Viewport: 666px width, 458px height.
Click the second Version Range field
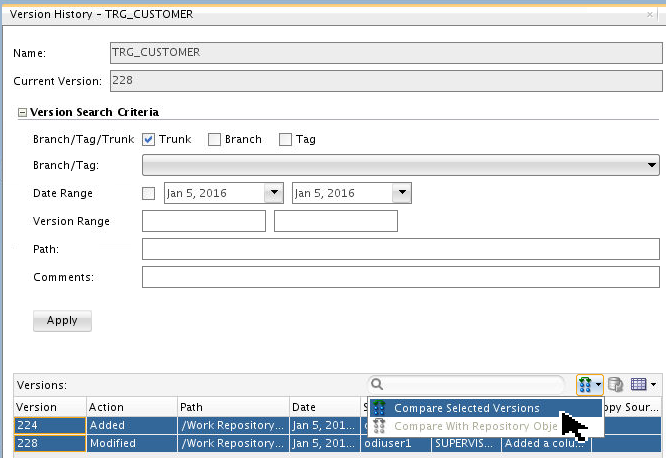click(x=336, y=221)
